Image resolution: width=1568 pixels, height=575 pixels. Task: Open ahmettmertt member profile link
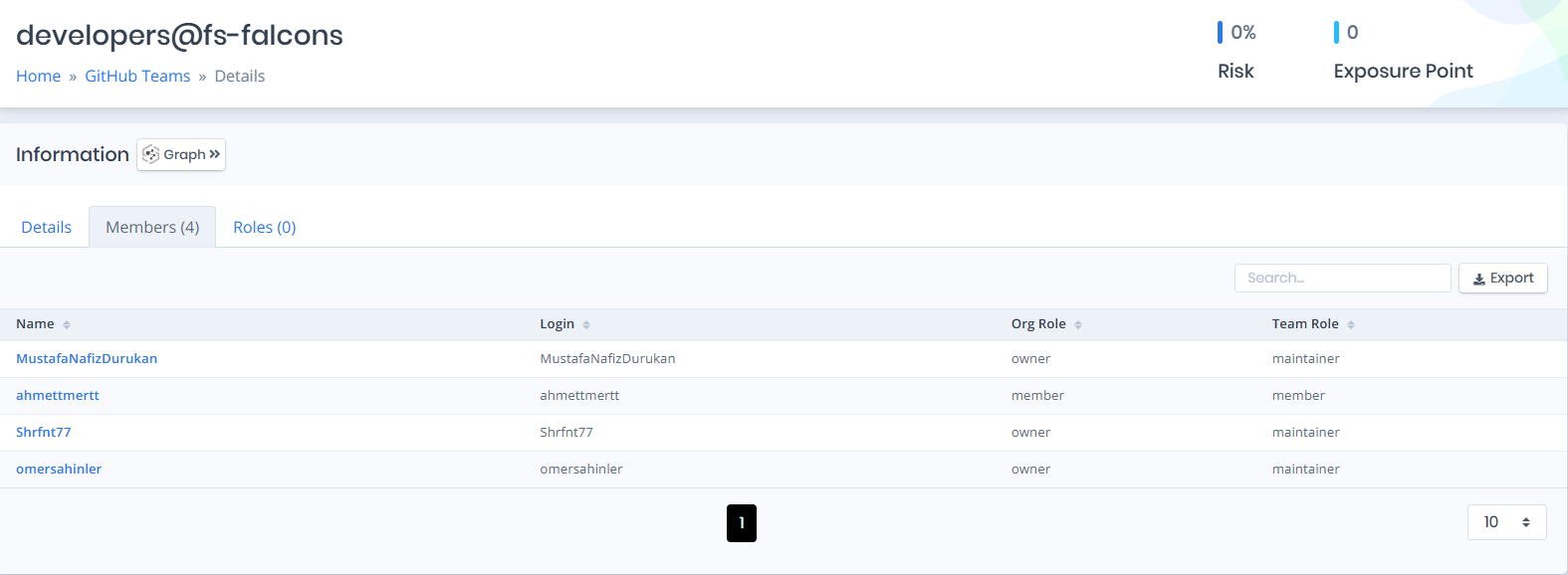pos(58,396)
